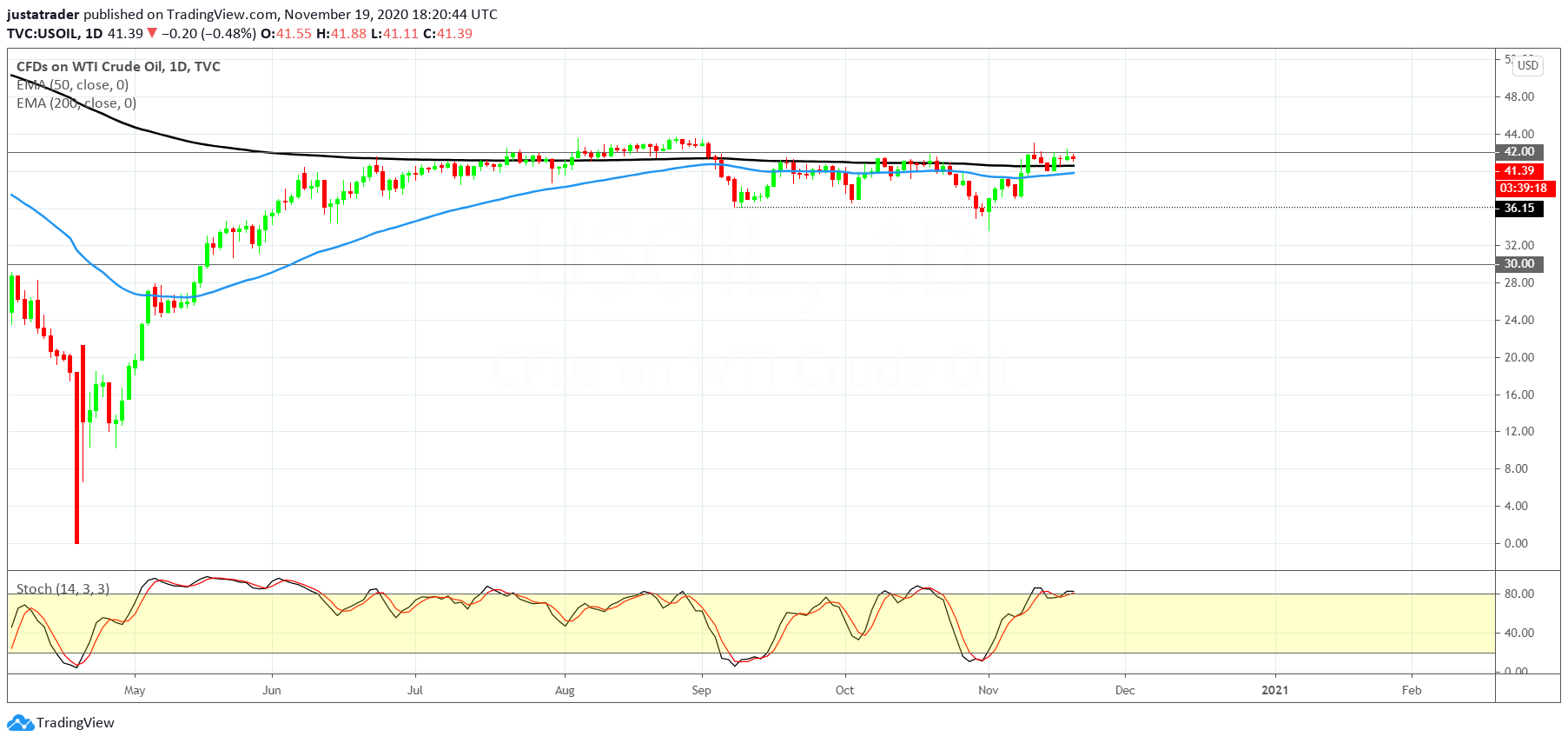Click the Stochastic 40.00 scale label
Image resolution: width=1568 pixels, height=743 pixels.
click(1519, 633)
